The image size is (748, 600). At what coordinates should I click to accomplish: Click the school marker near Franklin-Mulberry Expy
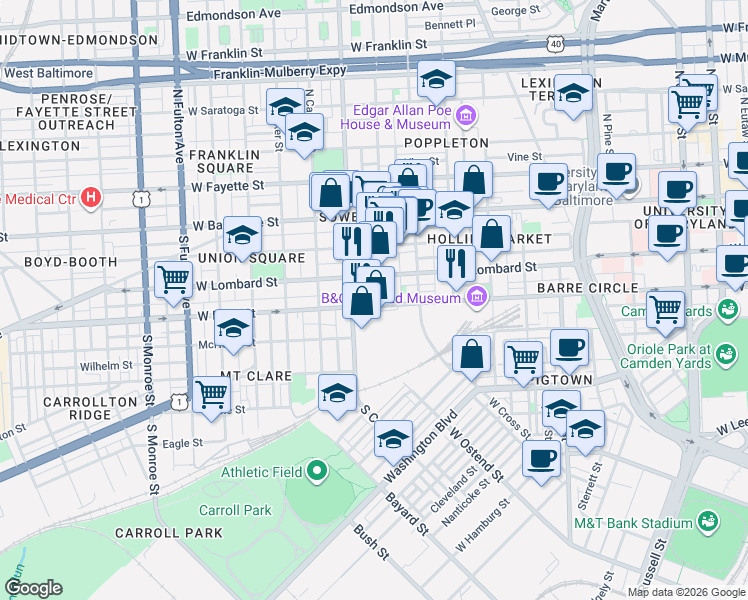[x=436, y=80]
